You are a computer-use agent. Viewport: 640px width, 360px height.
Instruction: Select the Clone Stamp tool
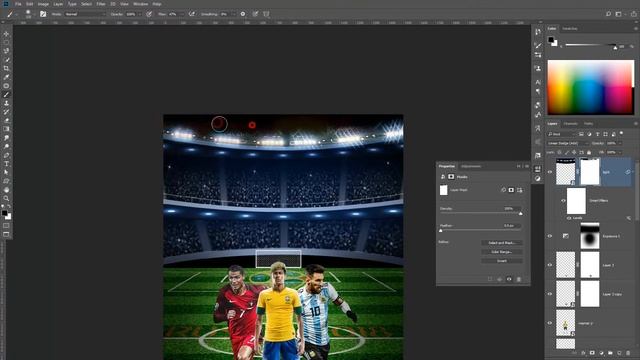click(x=6, y=103)
